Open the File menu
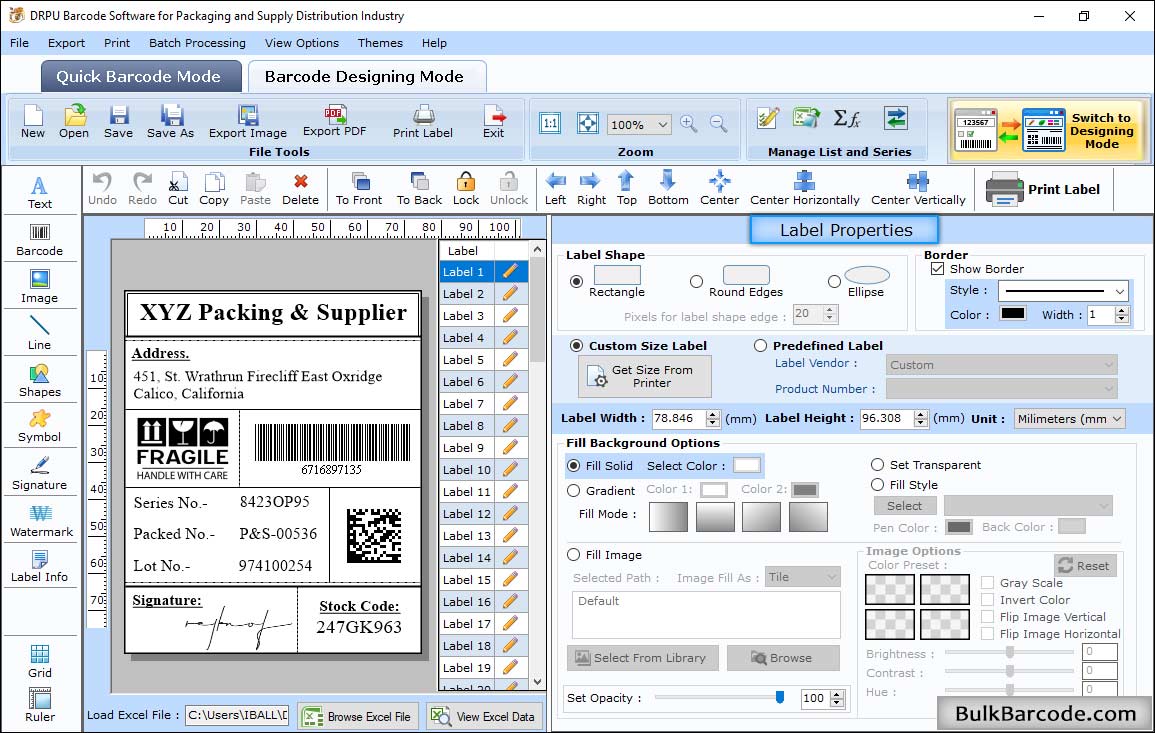This screenshot has height=733, width=1155. click(20, 43)
